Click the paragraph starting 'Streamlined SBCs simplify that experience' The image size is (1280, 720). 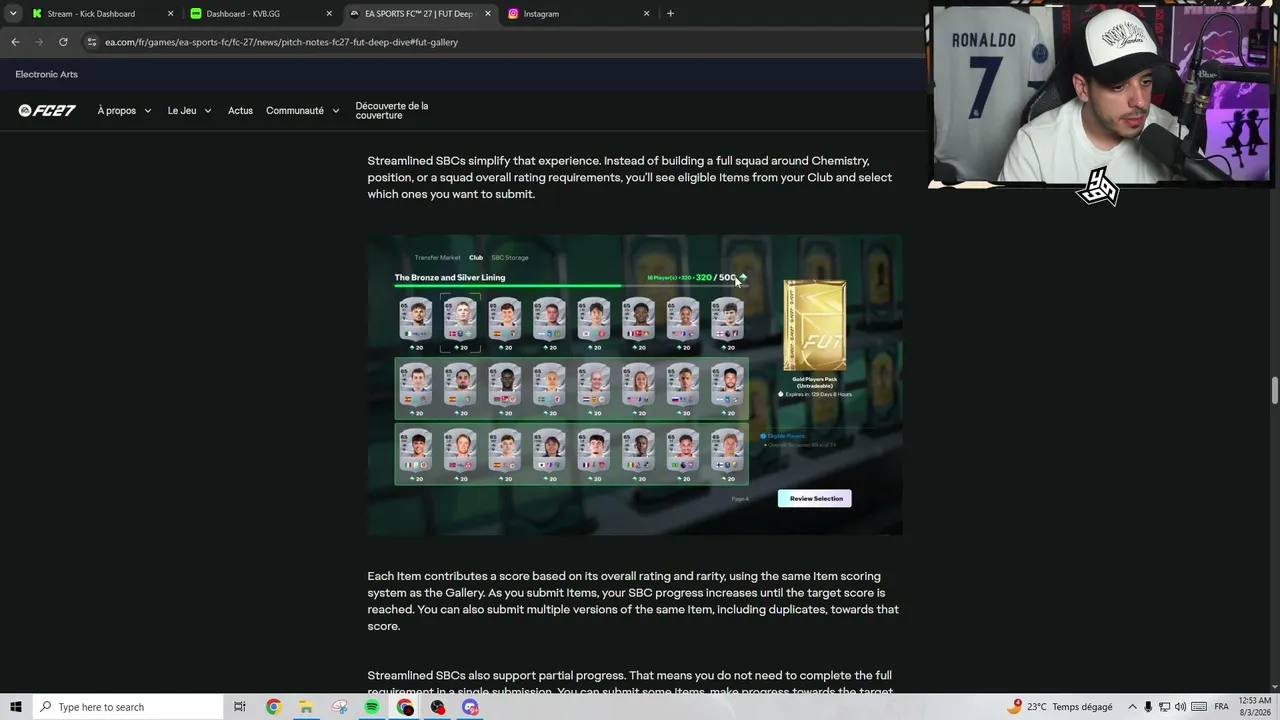tap(630, 177)
